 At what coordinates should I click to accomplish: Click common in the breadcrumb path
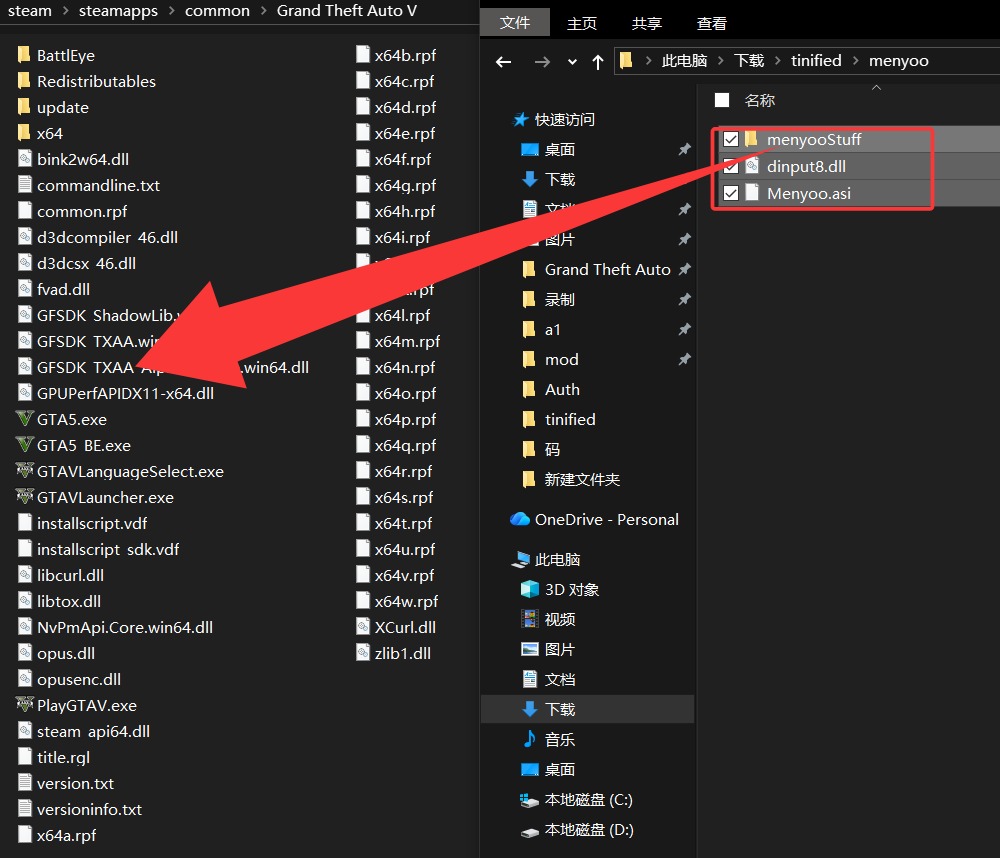click(x=217, y=11)
